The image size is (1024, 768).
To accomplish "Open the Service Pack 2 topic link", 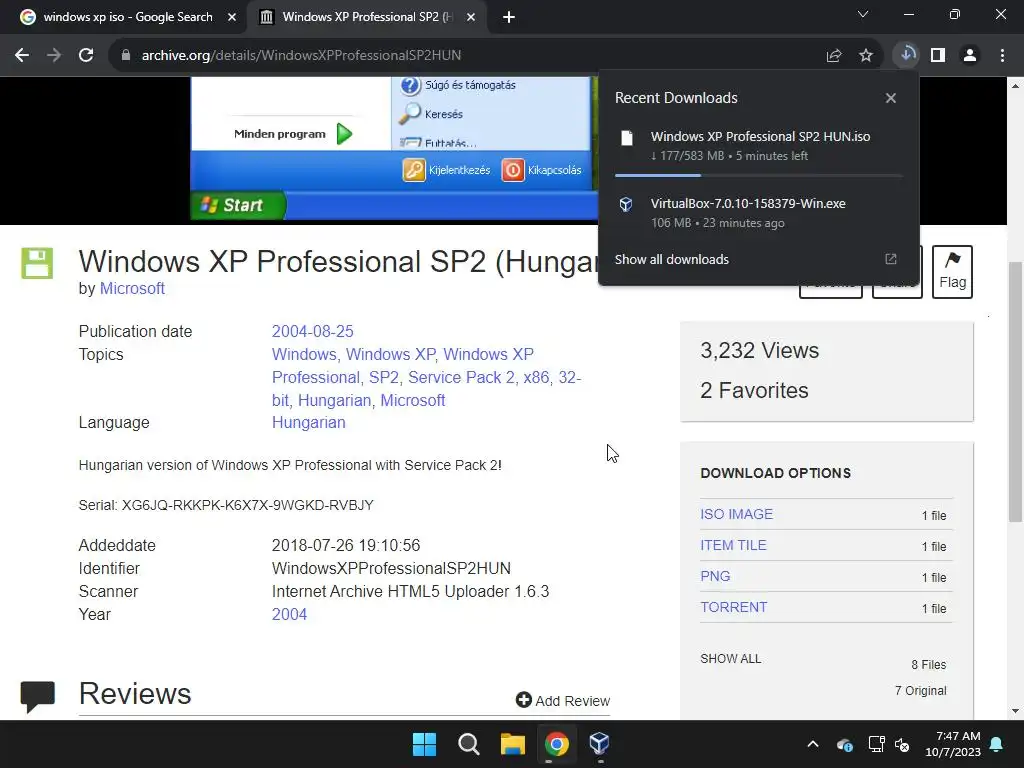I will (461, 377).
